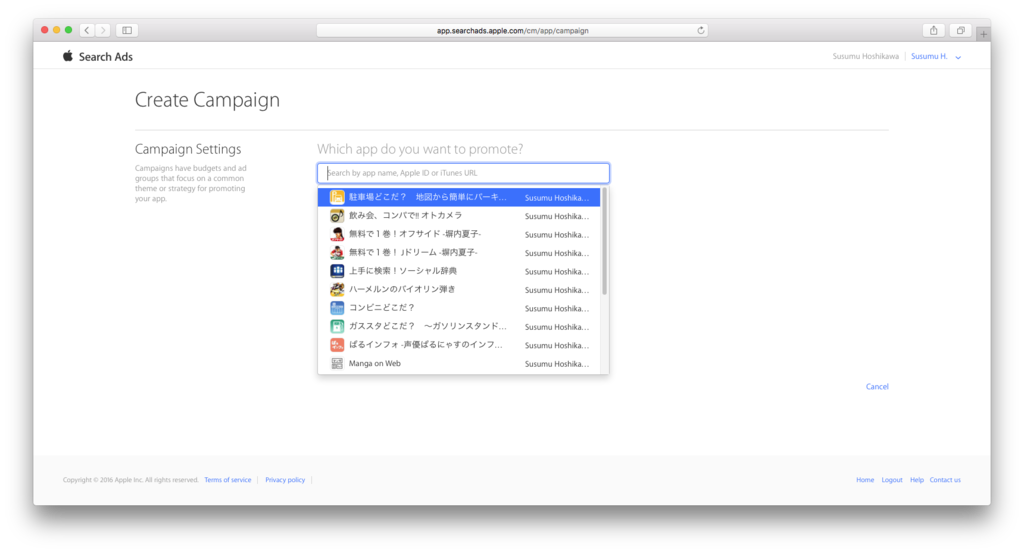This screenshot has height=553, width=1024.
Task: Click the ガススタどこだ？ app icon
Action: (x=337, y=326)
